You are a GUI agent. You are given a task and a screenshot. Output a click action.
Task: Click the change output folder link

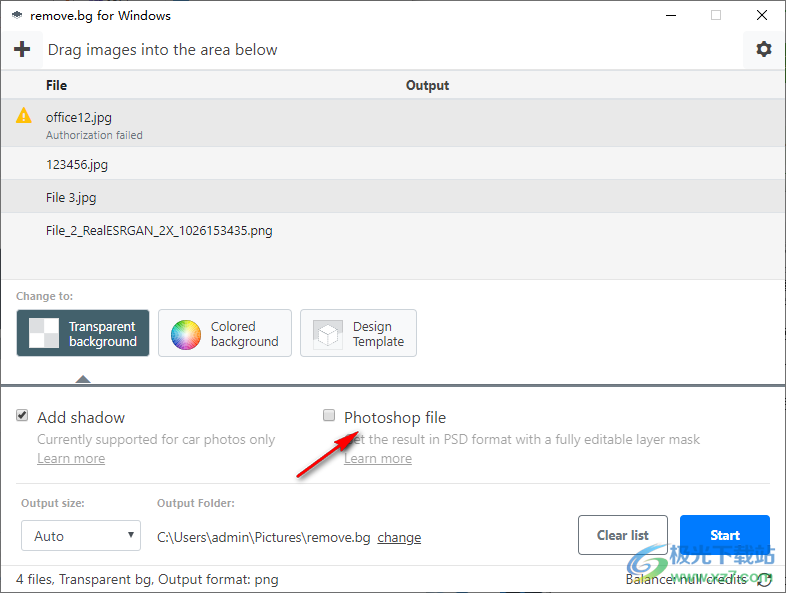pos(399,537)
